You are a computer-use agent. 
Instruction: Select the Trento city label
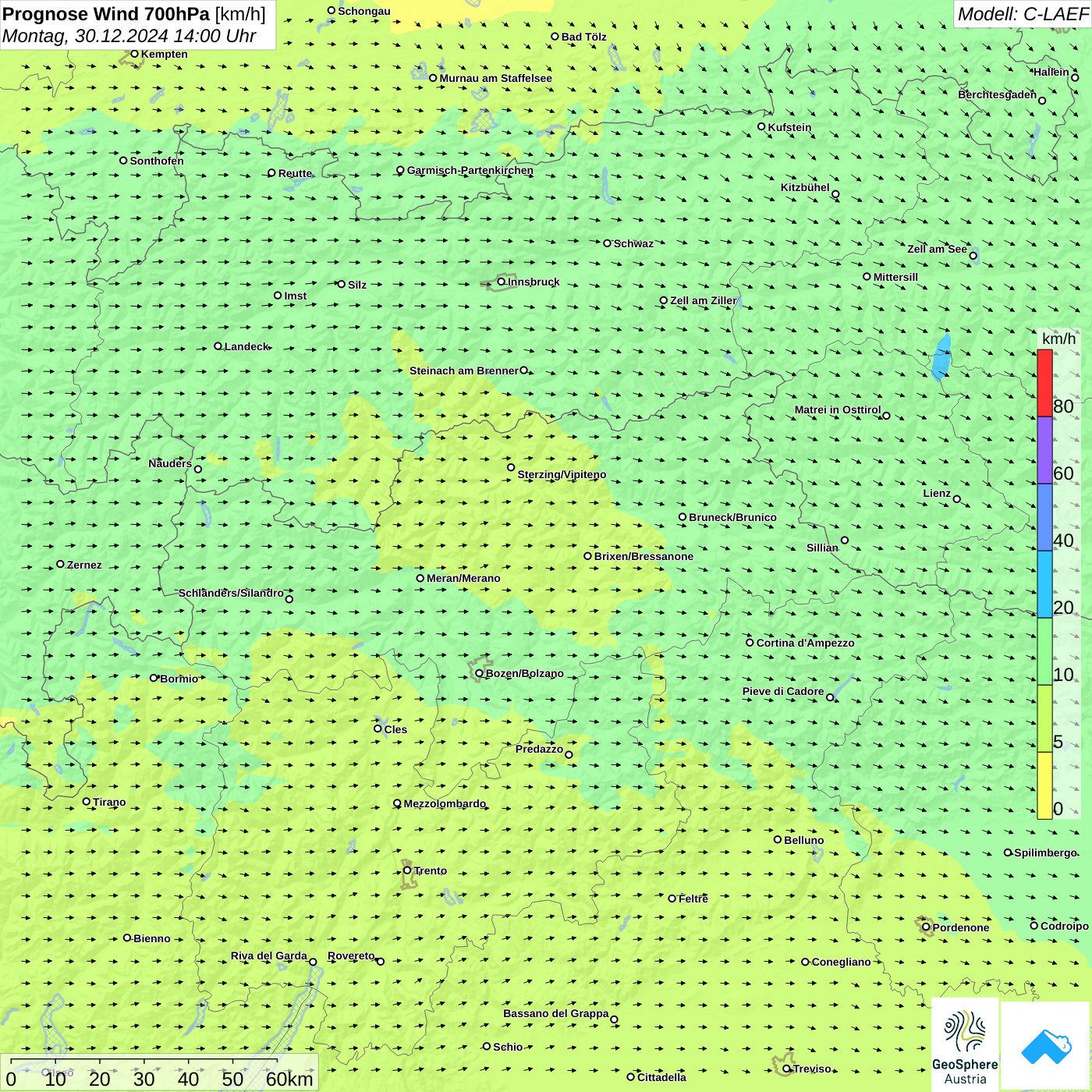[x=430, y=870]
